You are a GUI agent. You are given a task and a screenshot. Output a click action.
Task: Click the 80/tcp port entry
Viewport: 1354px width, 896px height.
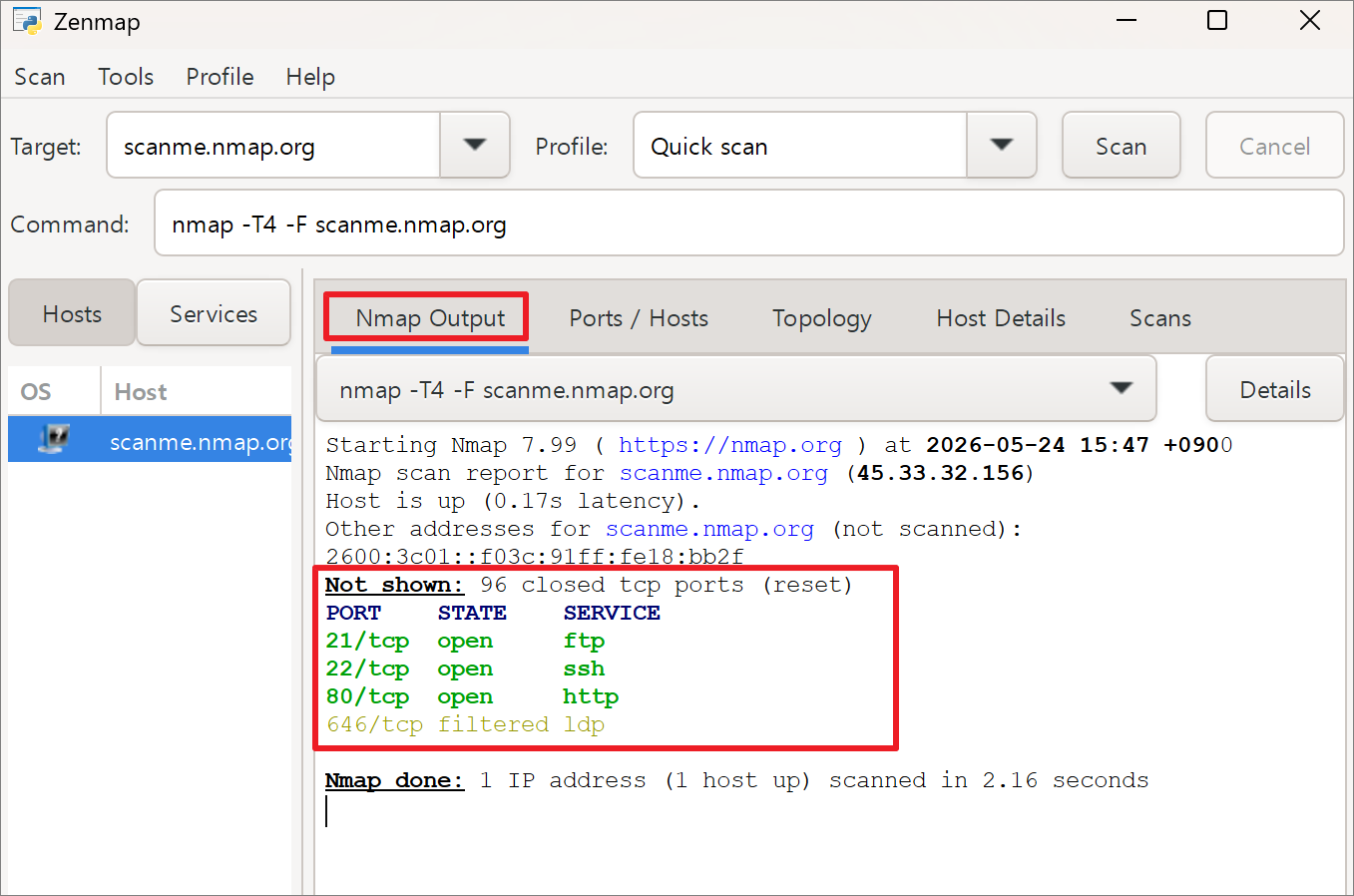367,696
